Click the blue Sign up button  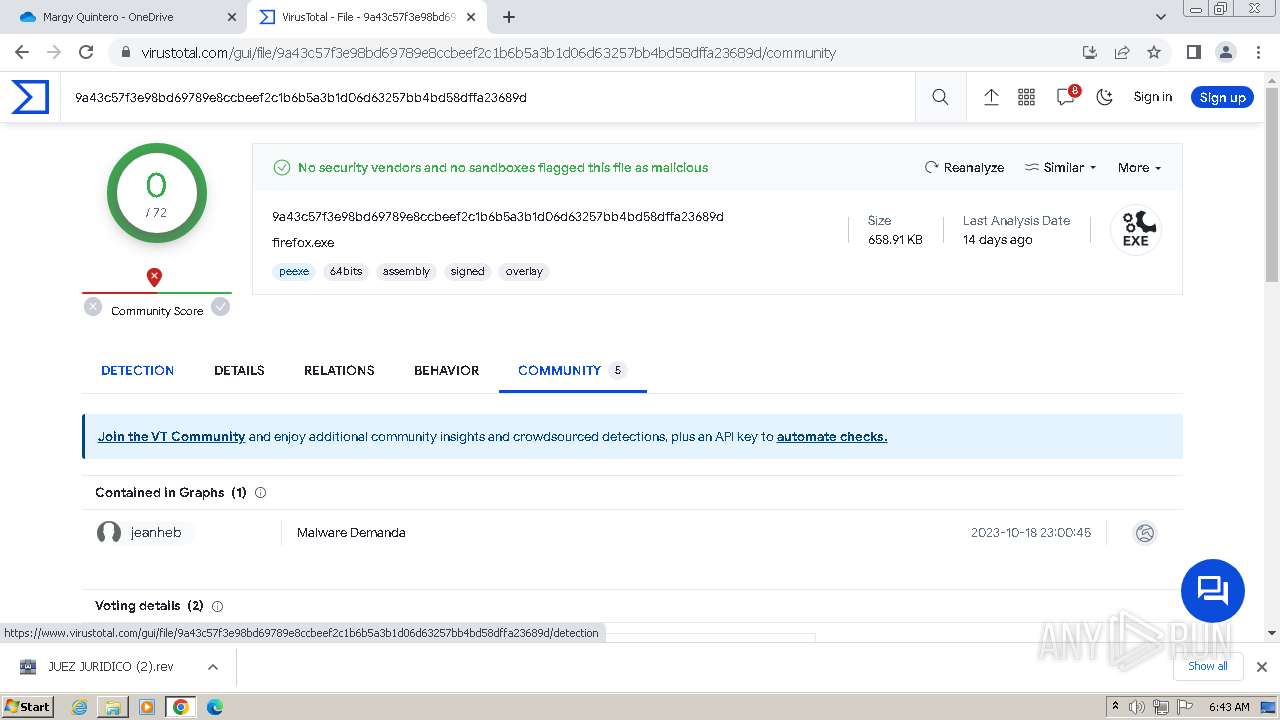pyautogui.click(x=1222, y=97)
